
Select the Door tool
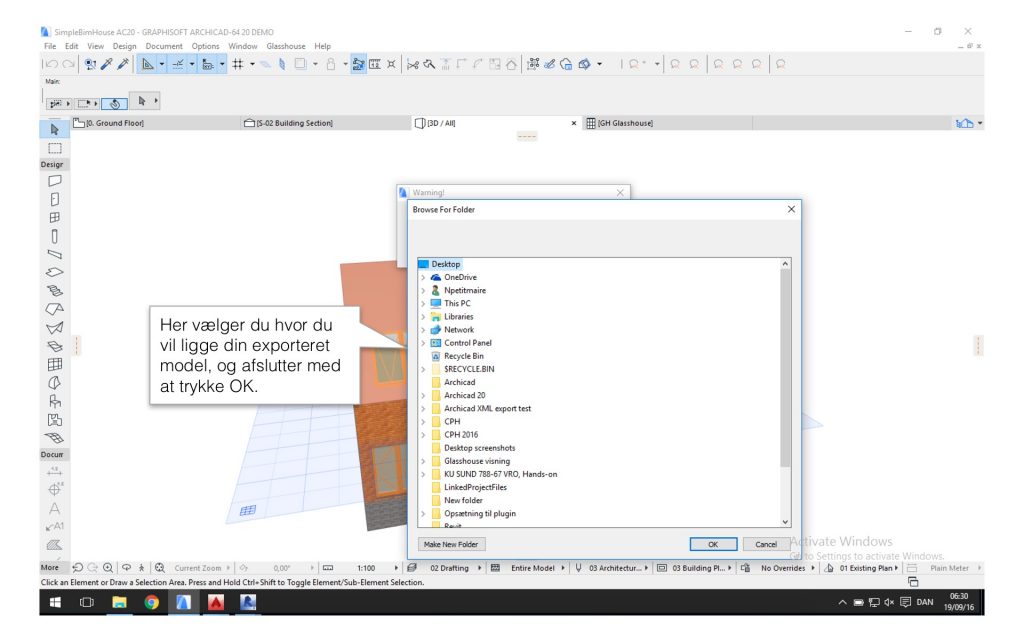coord(54,199)
